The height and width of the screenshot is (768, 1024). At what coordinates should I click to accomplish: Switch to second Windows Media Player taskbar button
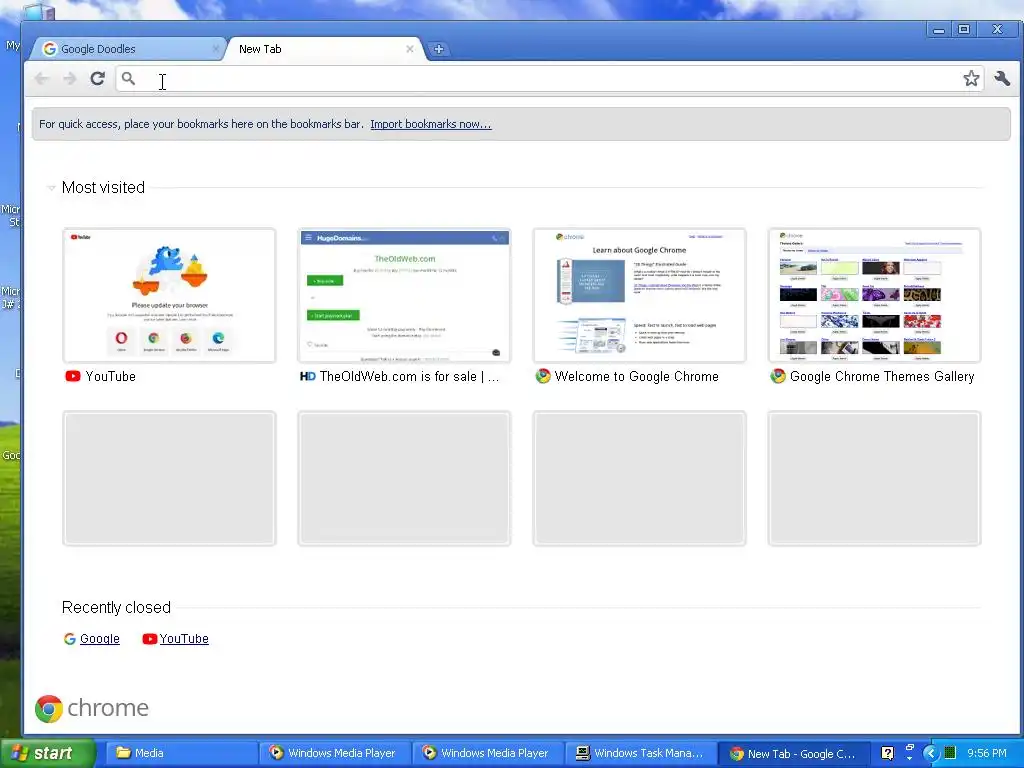487,753
